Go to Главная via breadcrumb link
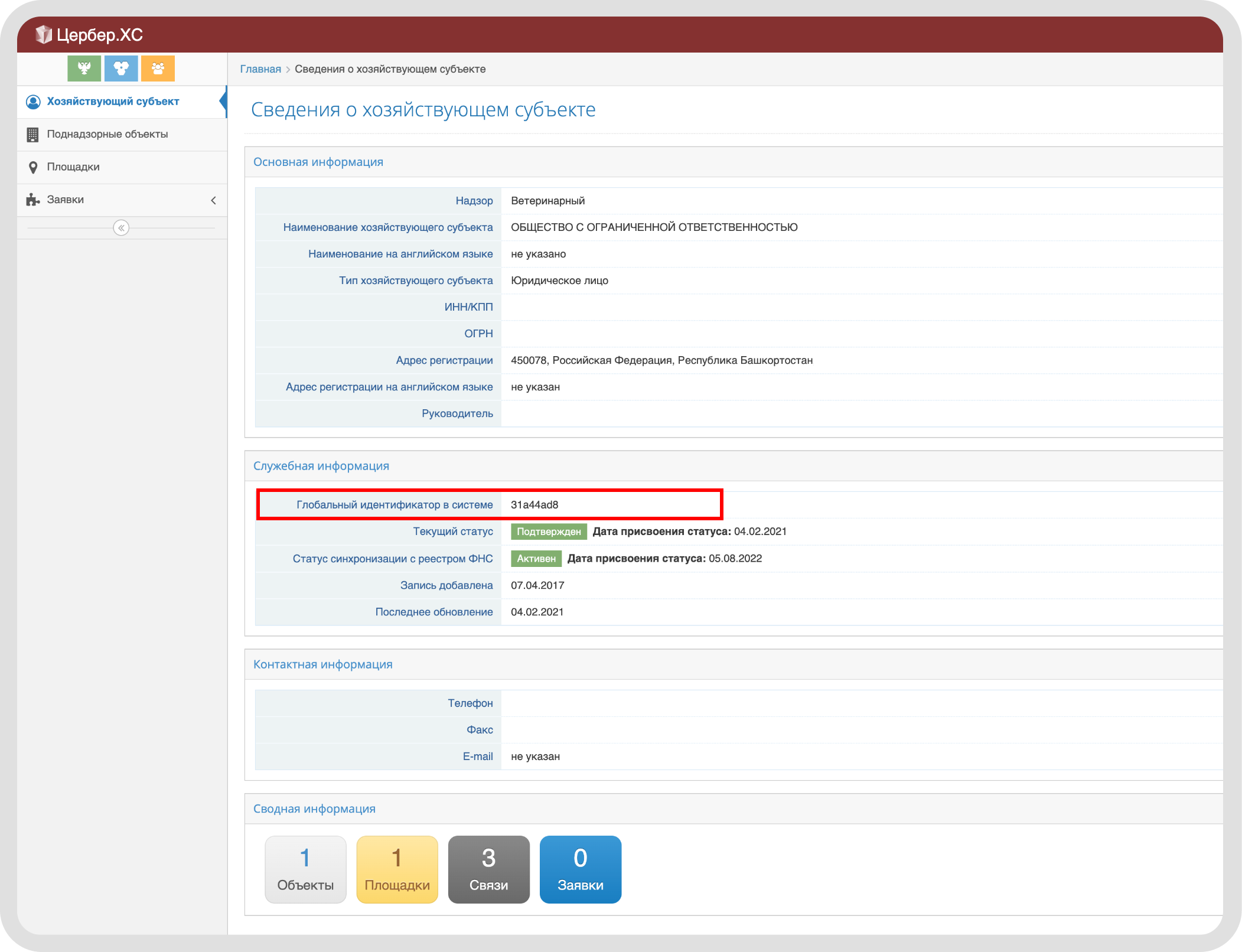 tap(260, 69)
